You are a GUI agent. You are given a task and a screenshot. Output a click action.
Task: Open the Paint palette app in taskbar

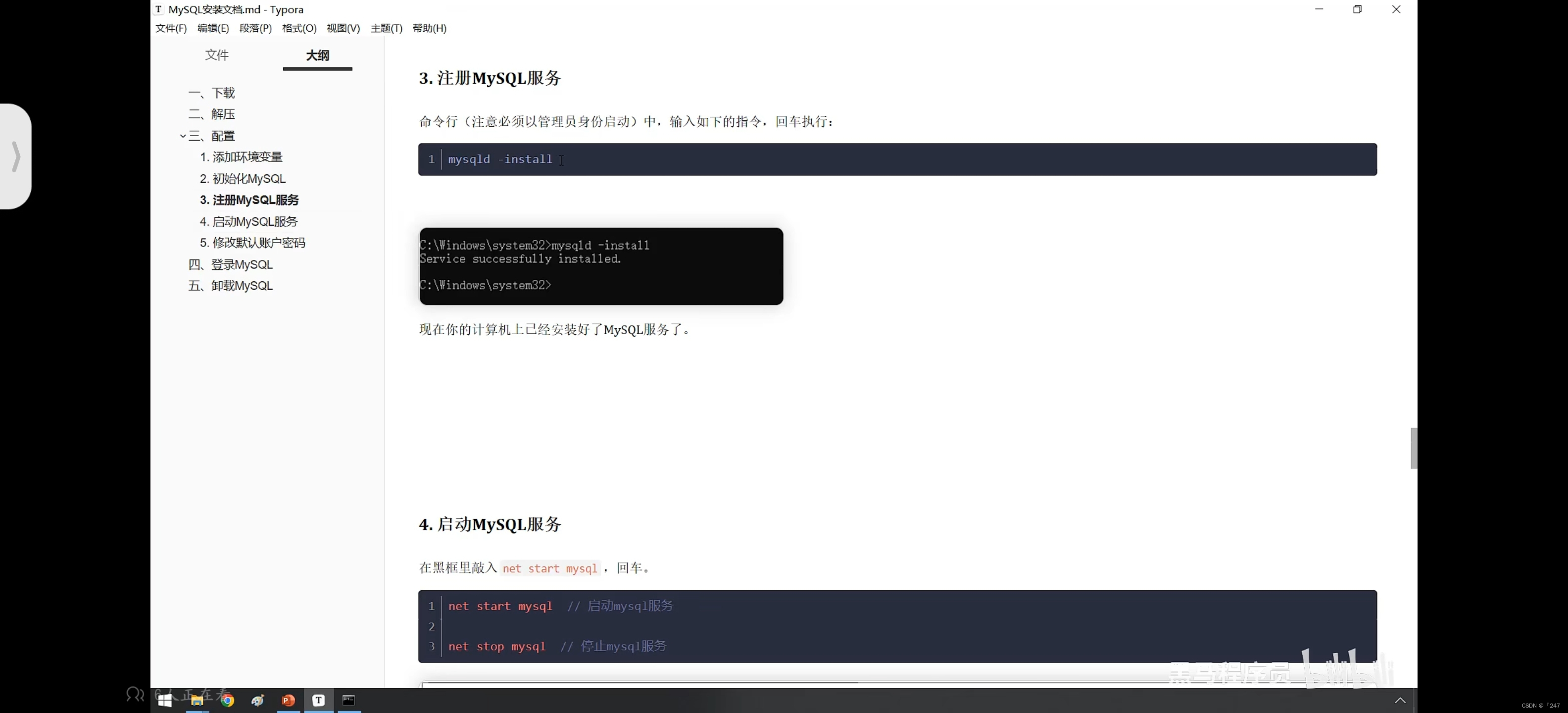258,700
